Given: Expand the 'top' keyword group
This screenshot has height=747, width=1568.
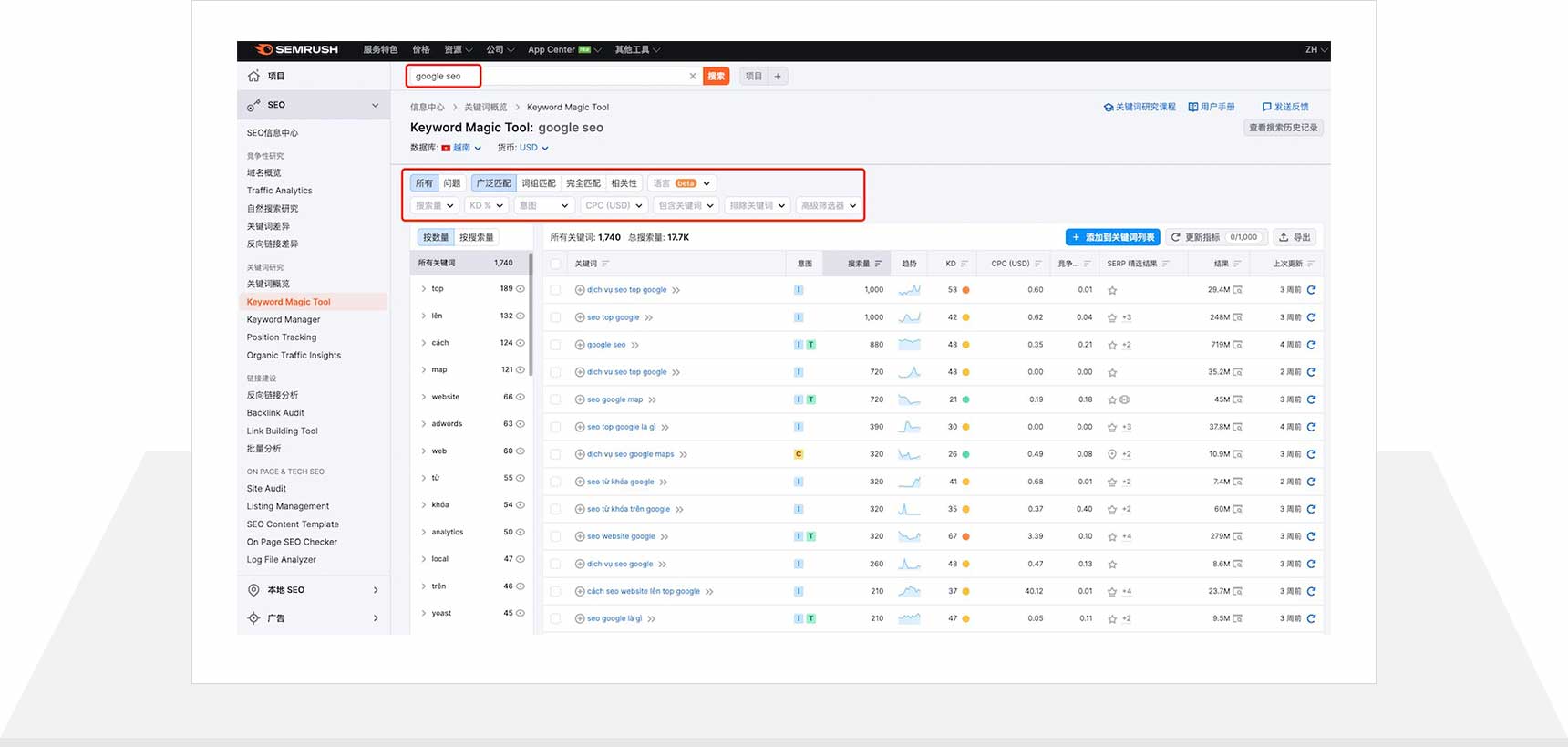Looking at the screenshot, I should pos(424,289).
